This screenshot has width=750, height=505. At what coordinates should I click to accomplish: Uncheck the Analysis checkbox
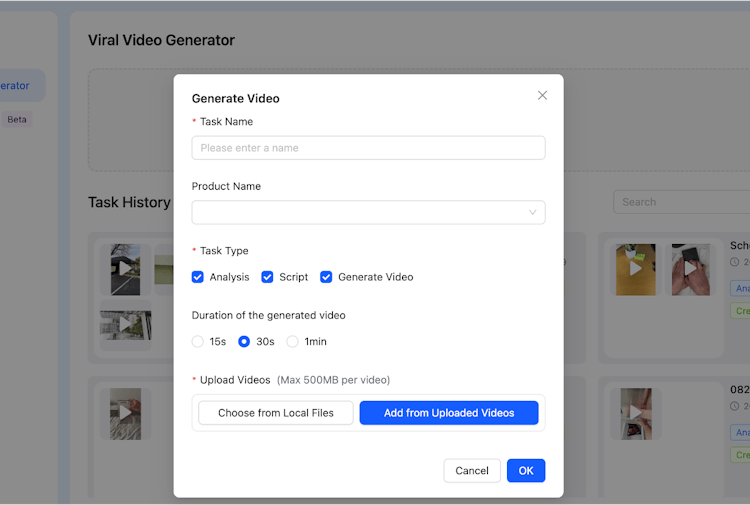click(198, 277)
